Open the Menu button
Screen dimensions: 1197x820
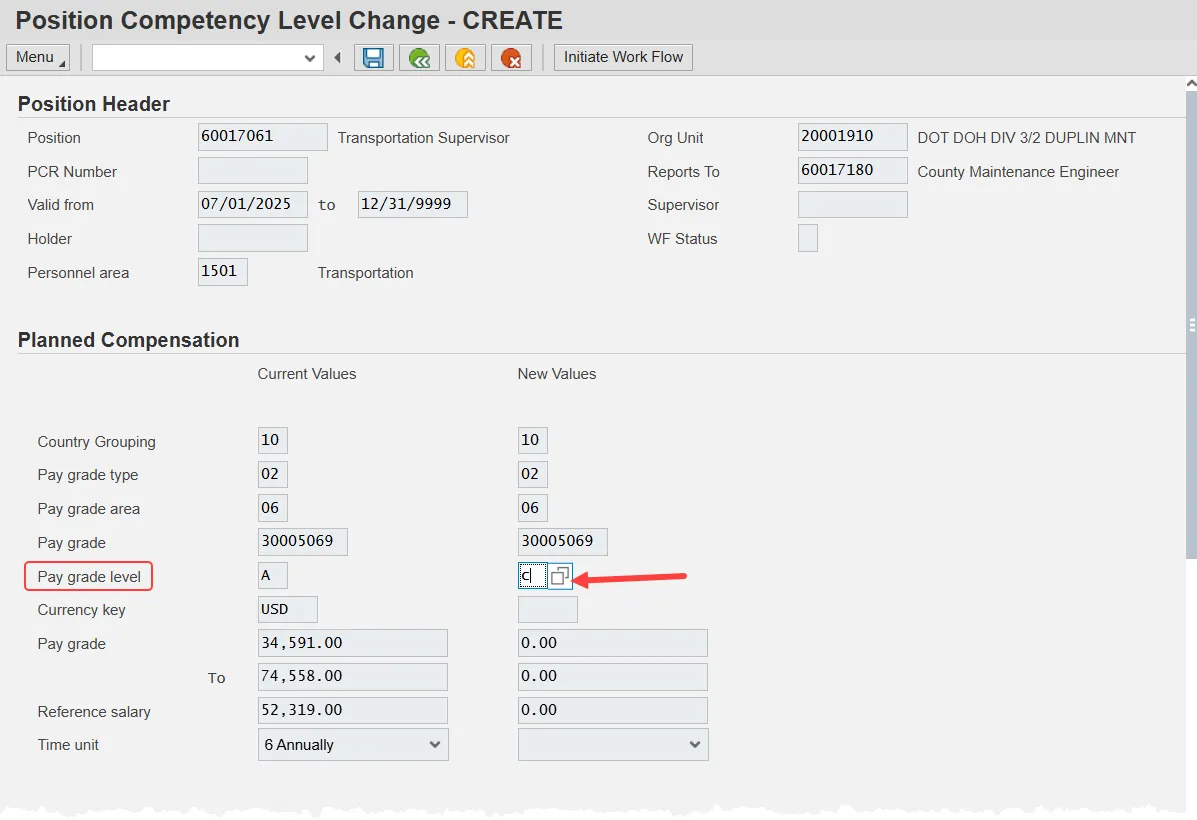pos(38,58)
